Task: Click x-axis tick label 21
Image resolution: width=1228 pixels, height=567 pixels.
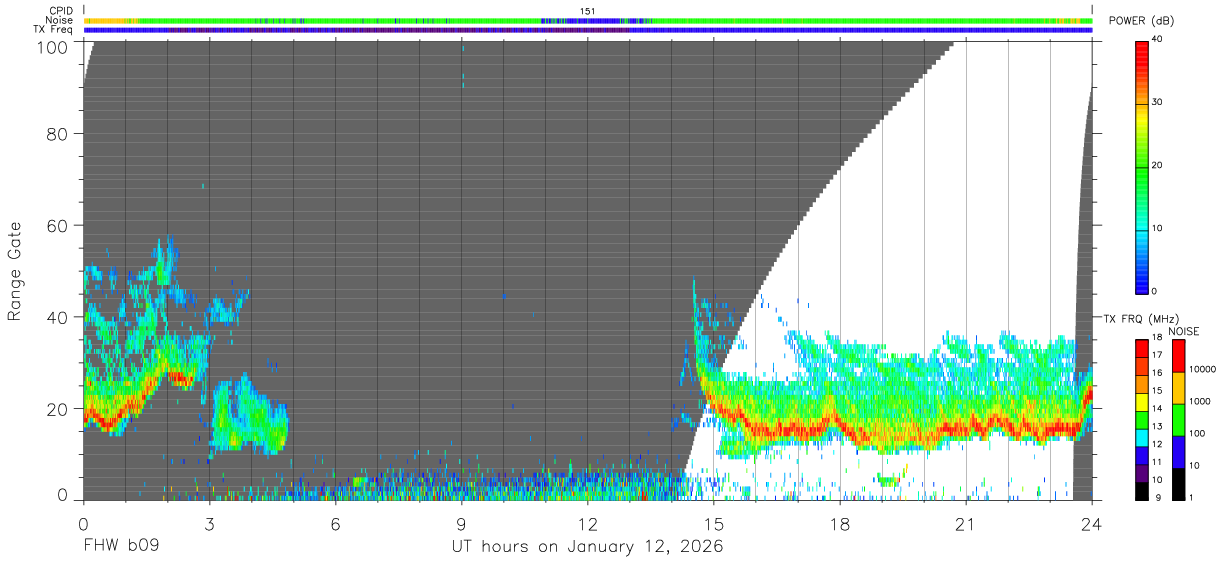Action: [966, 525]
